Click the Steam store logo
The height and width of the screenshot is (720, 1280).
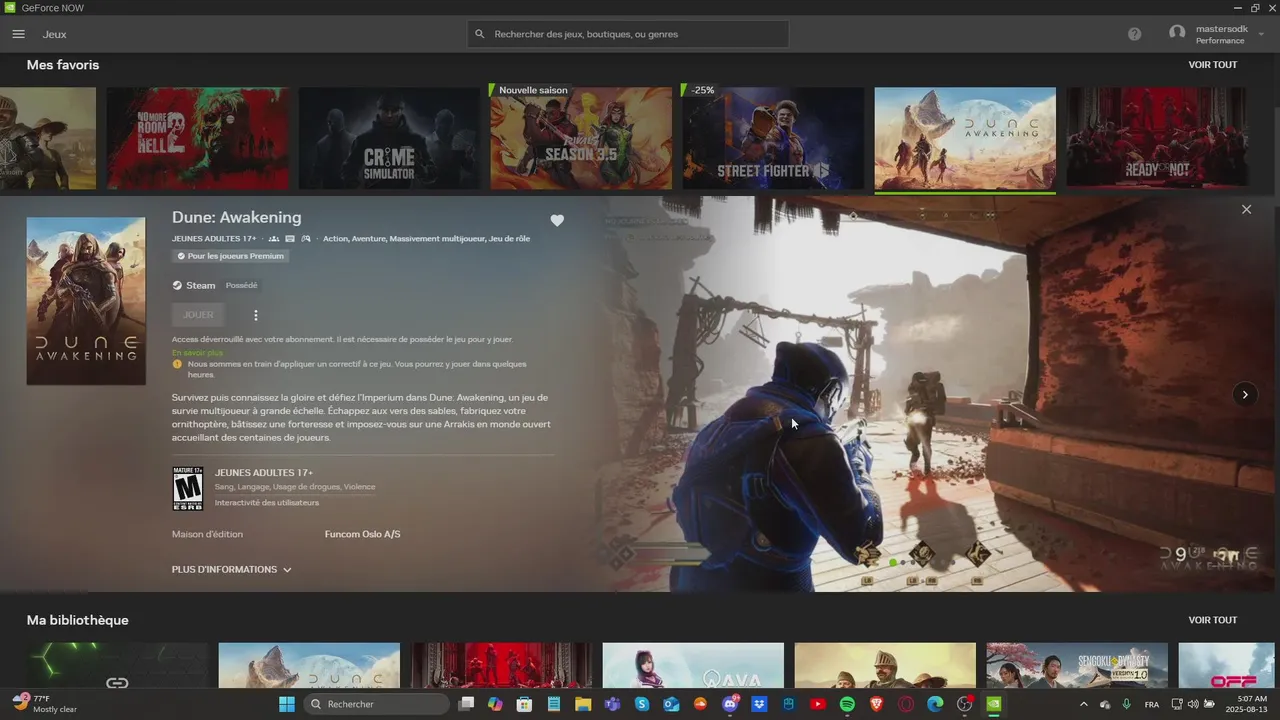(177, 285)
